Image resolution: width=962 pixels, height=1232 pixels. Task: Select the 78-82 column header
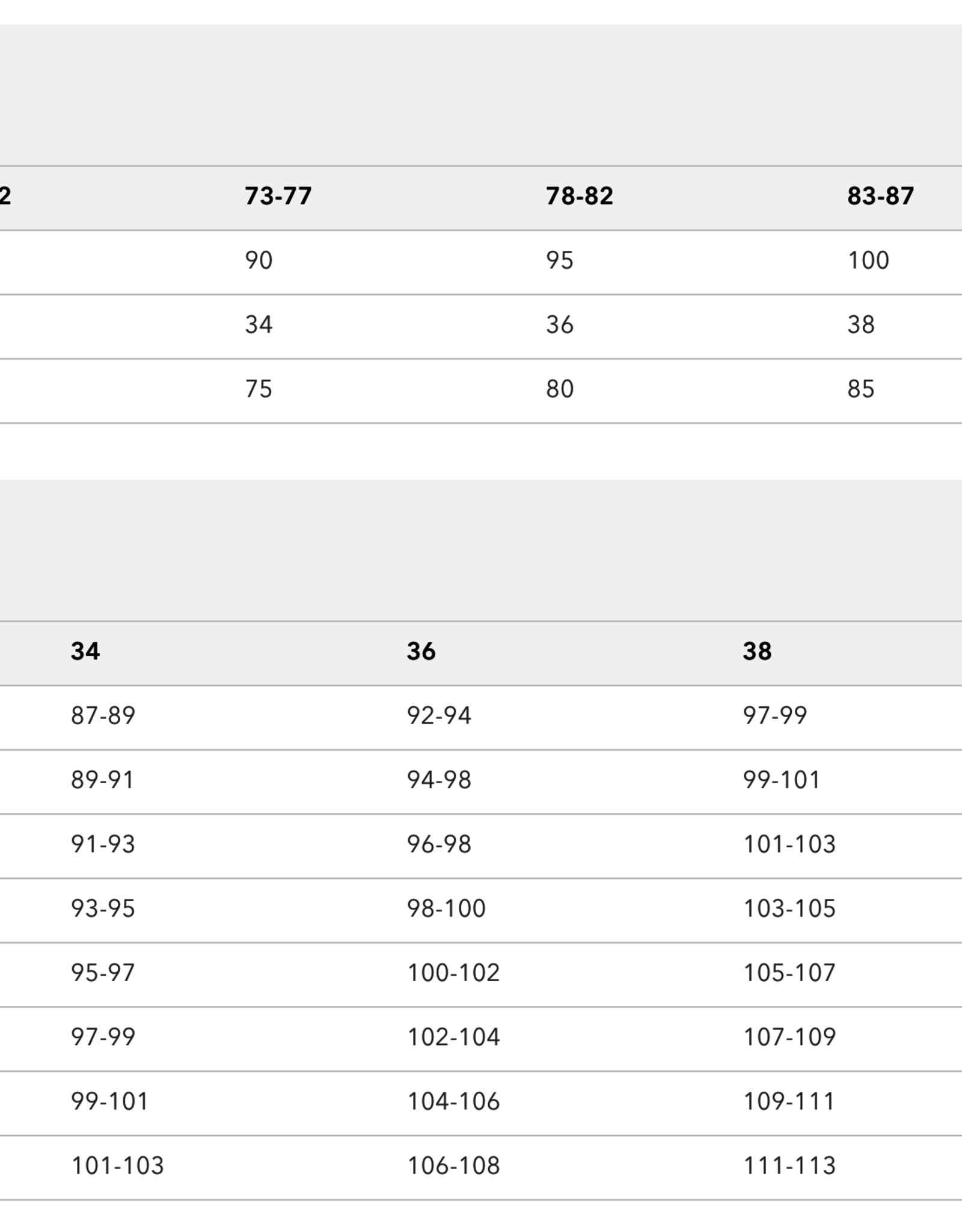click(x=579, y=196)
